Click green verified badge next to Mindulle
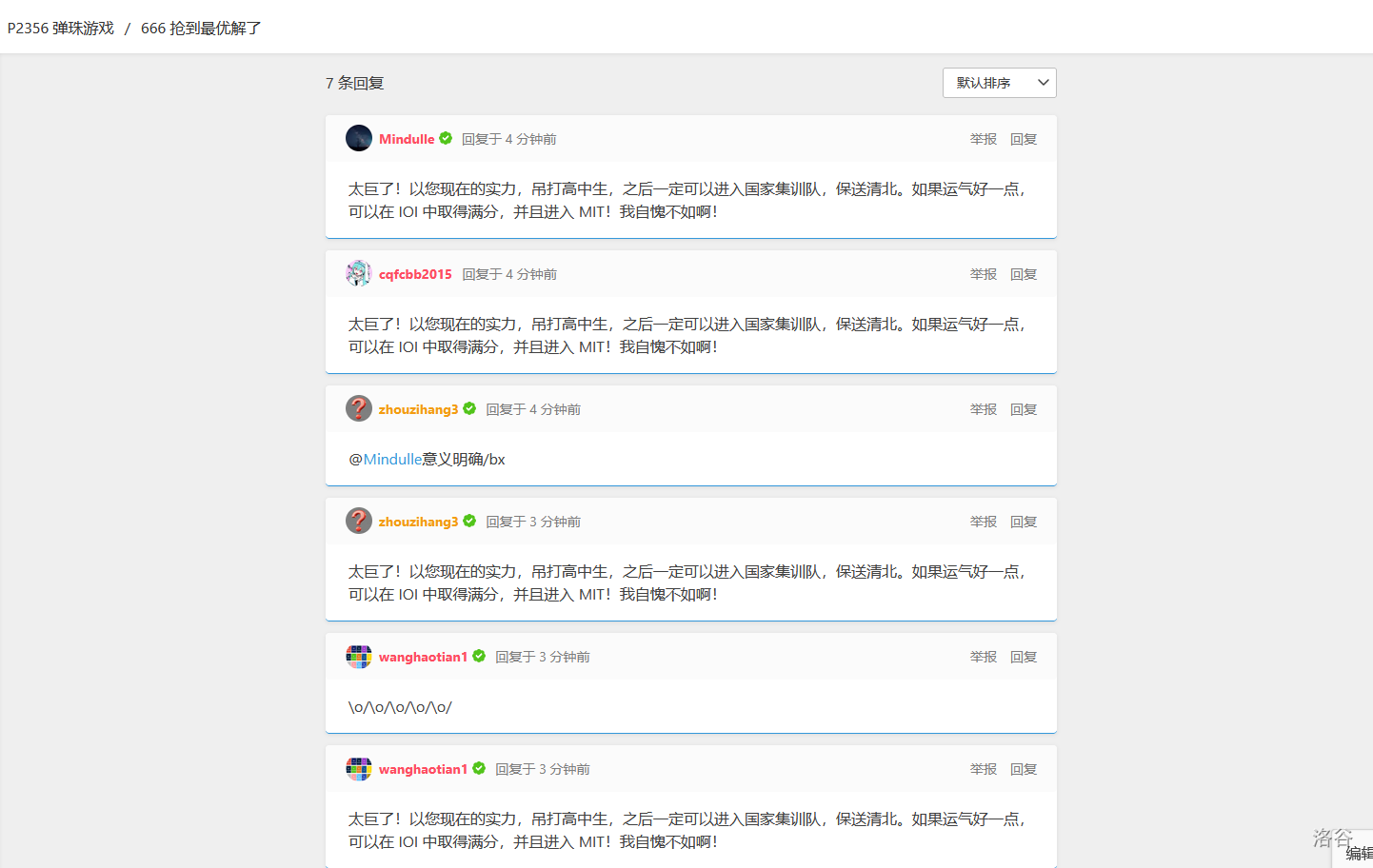This screenshot has height=868, width=1373. click(x=446, y=138)
